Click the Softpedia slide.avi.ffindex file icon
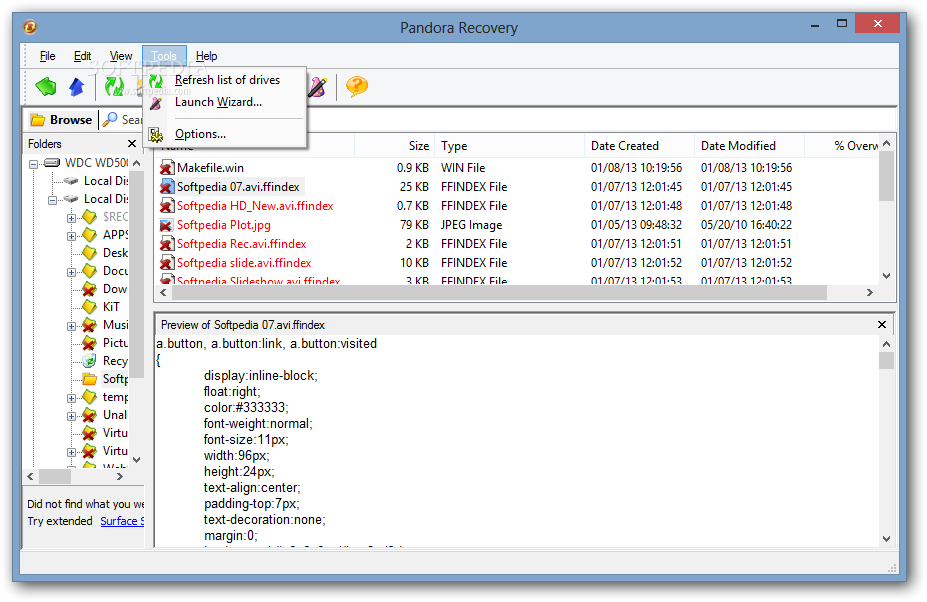 coord(167,263)
